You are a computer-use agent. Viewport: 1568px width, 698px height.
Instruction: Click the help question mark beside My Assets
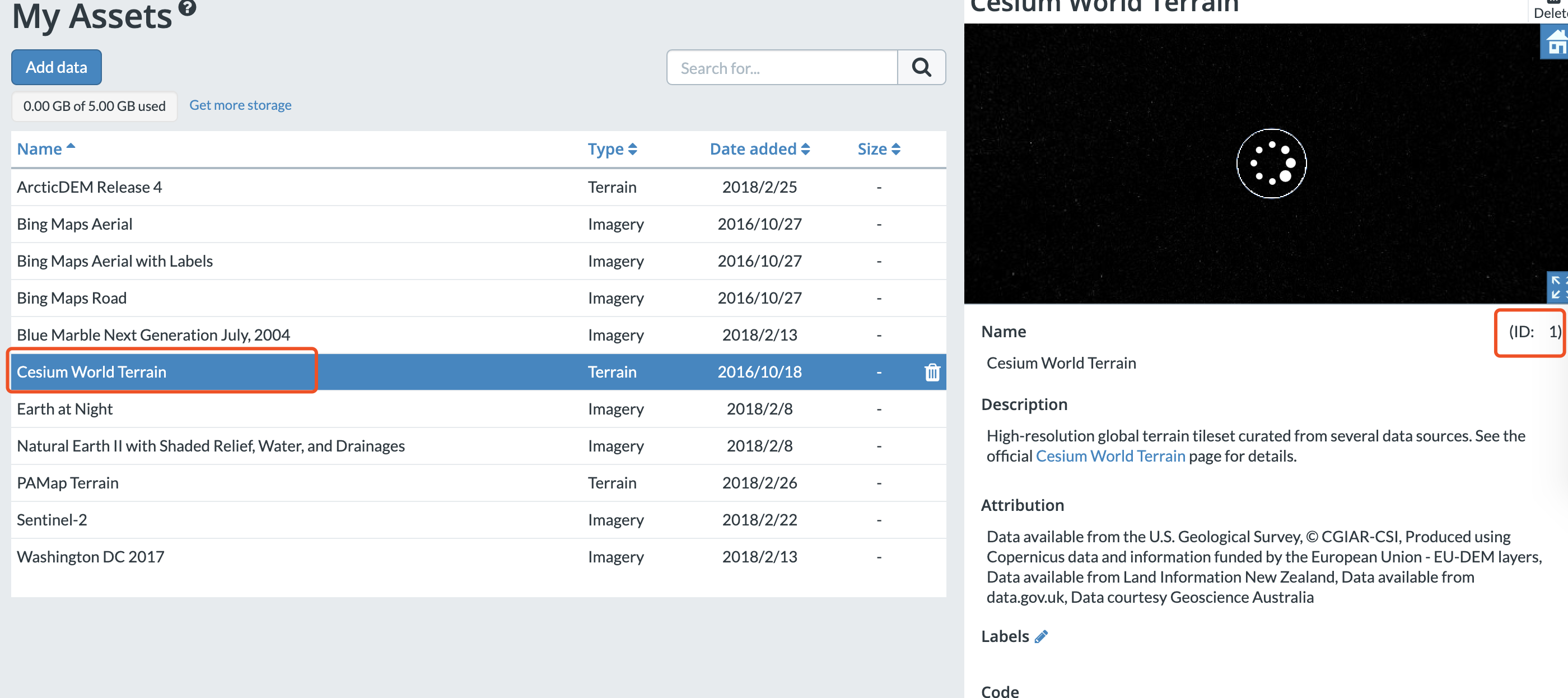click(x=188, y=7)
